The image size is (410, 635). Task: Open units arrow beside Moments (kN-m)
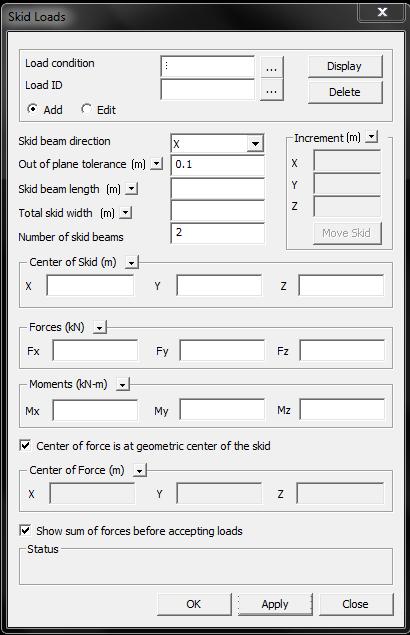click(123, 384)
